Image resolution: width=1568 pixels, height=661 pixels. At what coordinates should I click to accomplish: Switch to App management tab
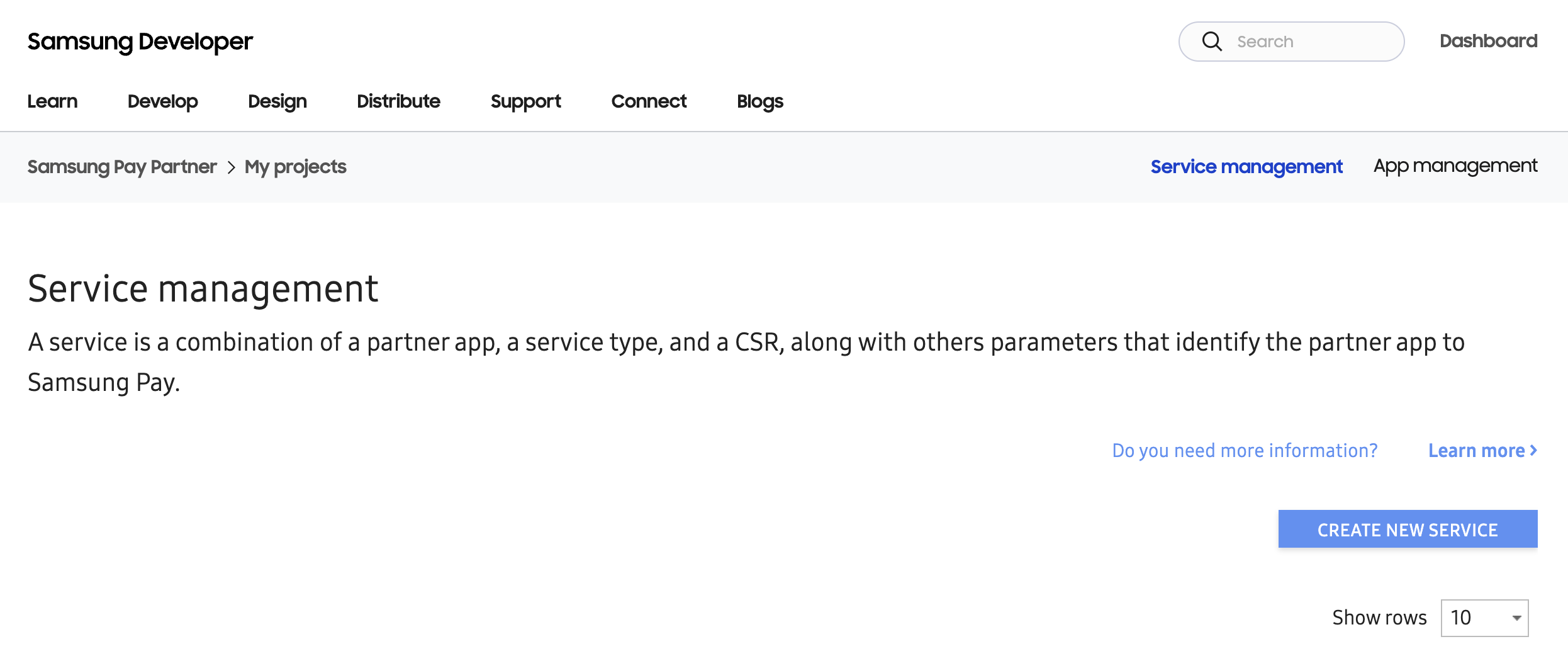[1455, 166]
